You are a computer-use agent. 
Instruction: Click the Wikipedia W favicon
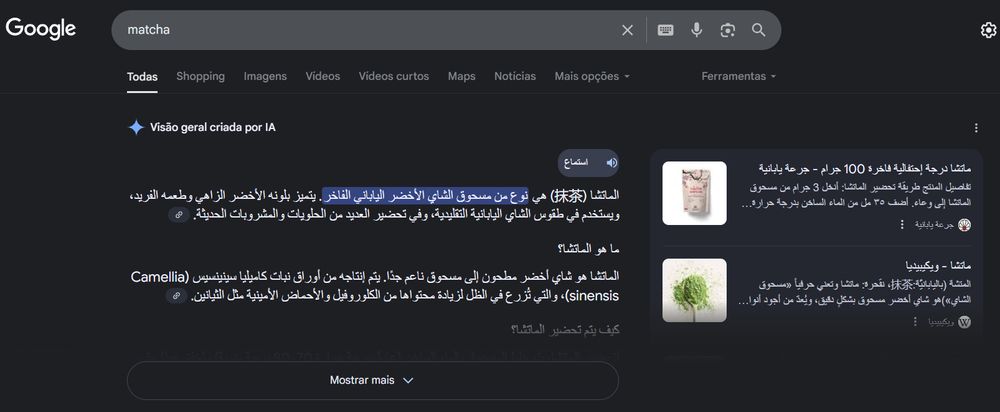(x=965, y=322)
